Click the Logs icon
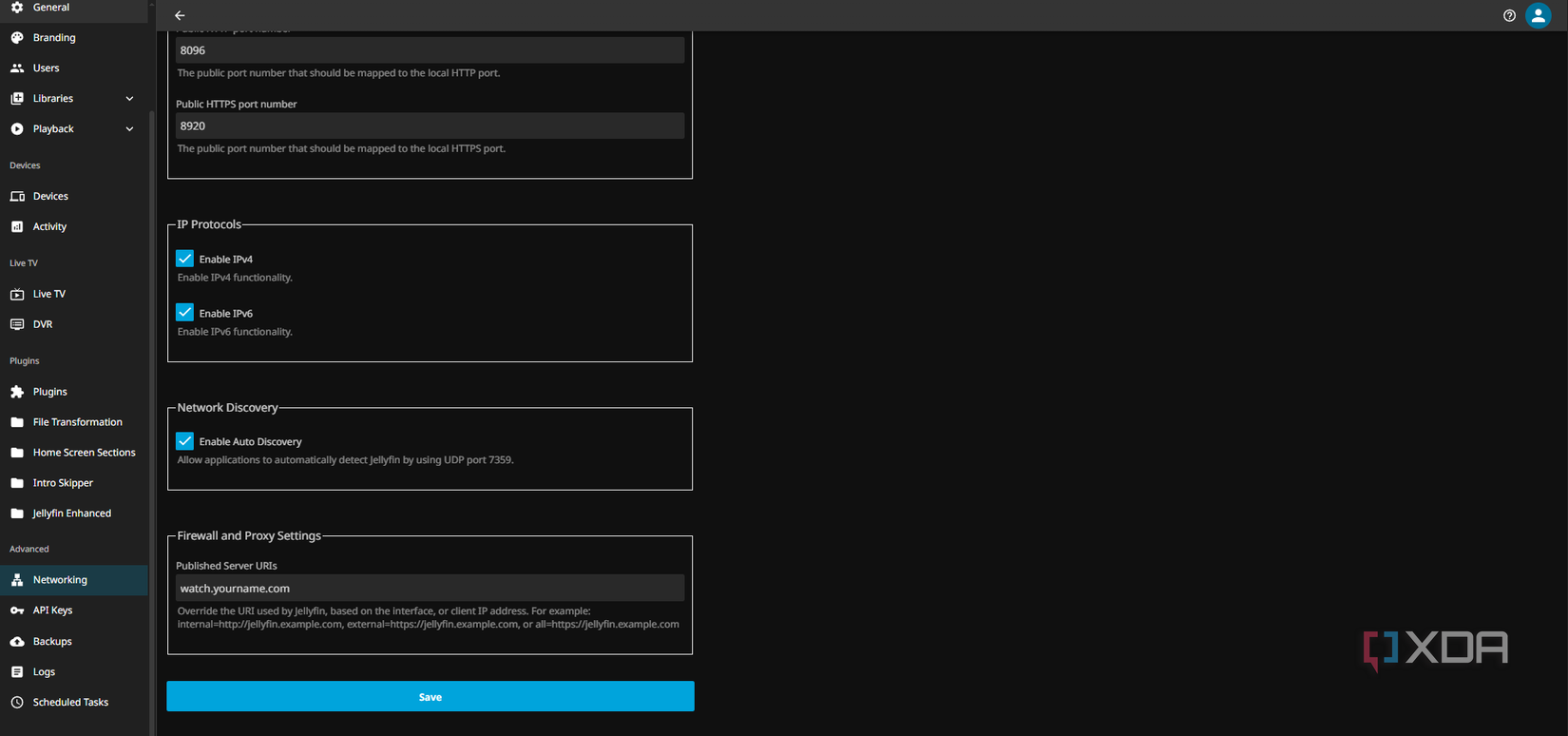1568x736 pixels. point(17,671)
